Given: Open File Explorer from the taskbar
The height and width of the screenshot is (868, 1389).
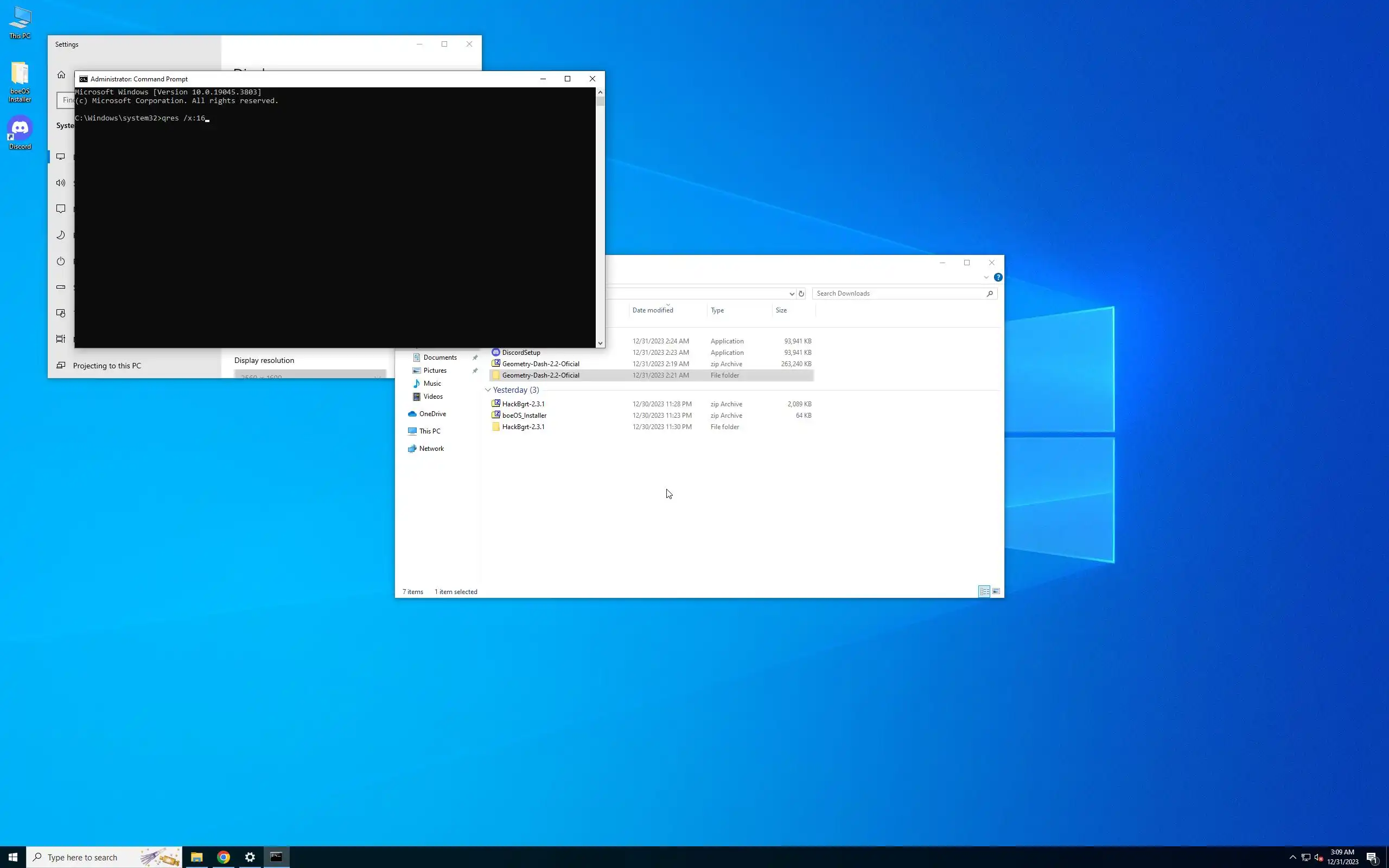Looking at the screenshot, I should [x=196, y=857].
